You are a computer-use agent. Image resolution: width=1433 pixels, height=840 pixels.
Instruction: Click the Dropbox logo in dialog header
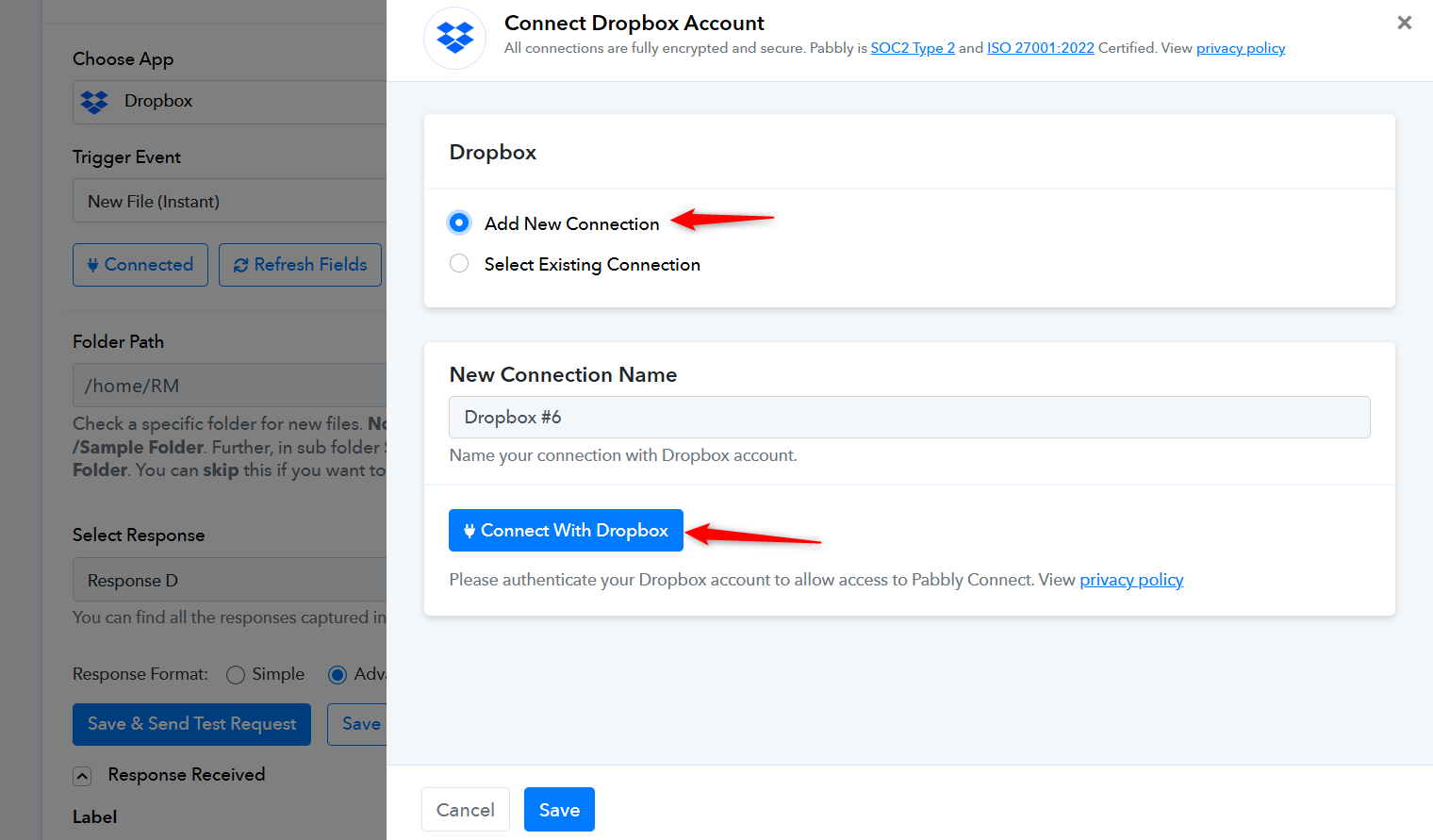pos(455,39)
